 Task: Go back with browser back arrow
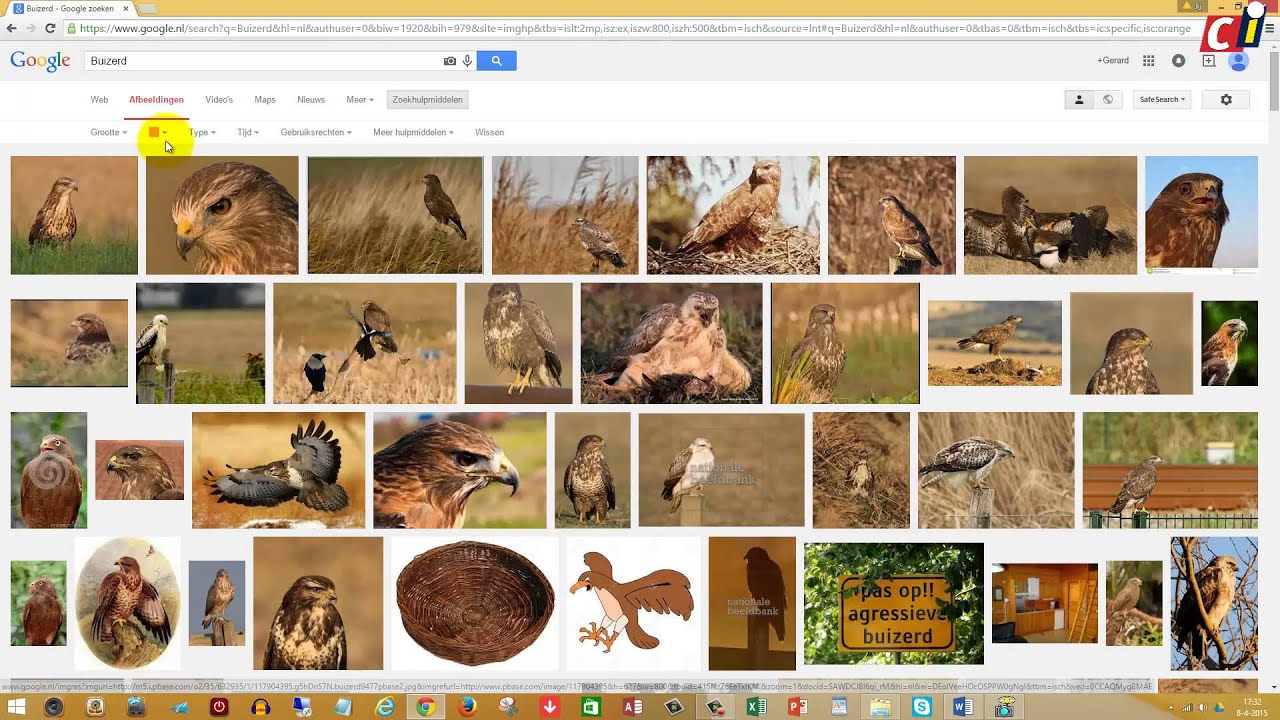point(11,29)
